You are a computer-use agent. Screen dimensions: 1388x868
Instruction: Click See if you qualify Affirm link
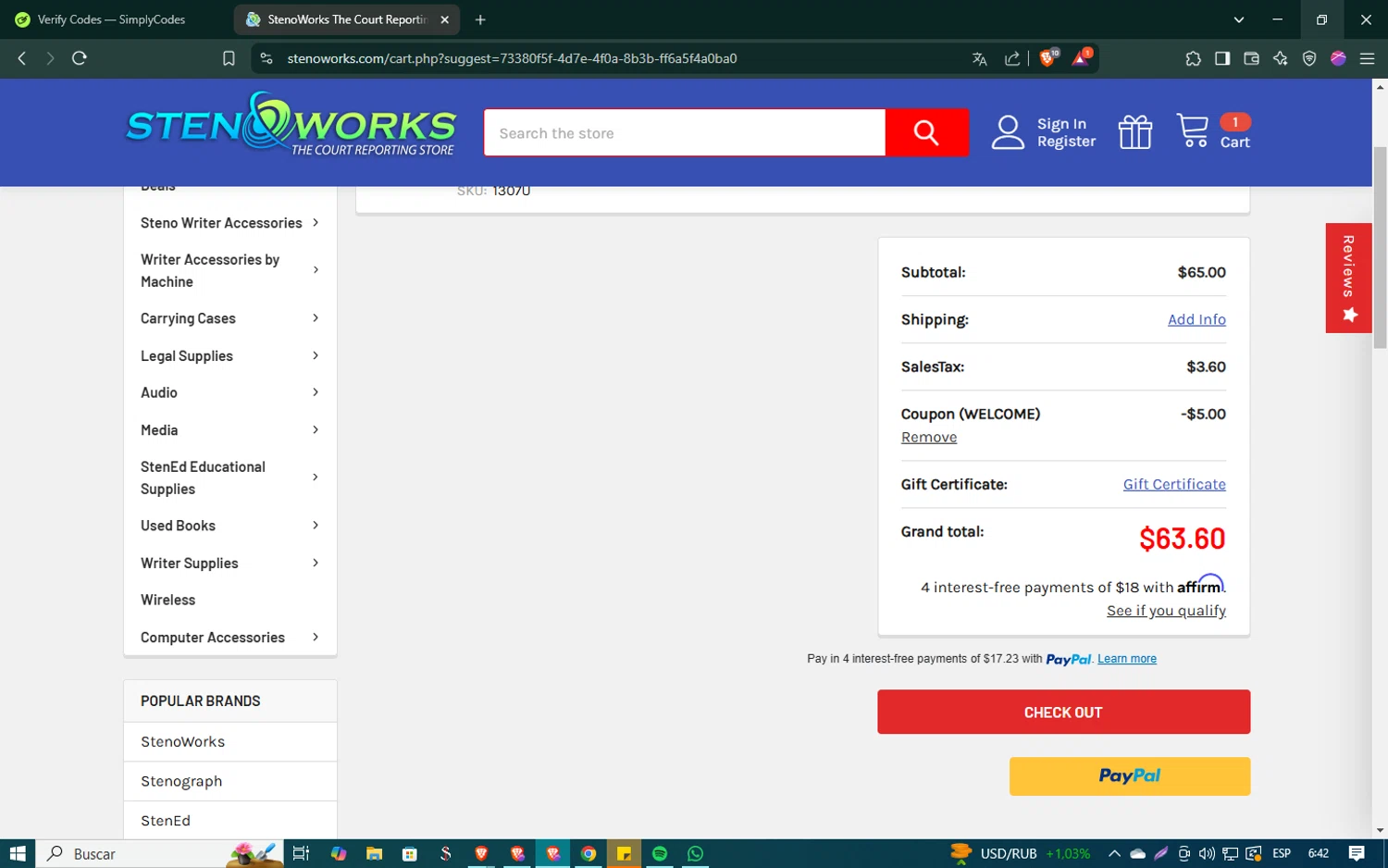(x=1166, y=611)
